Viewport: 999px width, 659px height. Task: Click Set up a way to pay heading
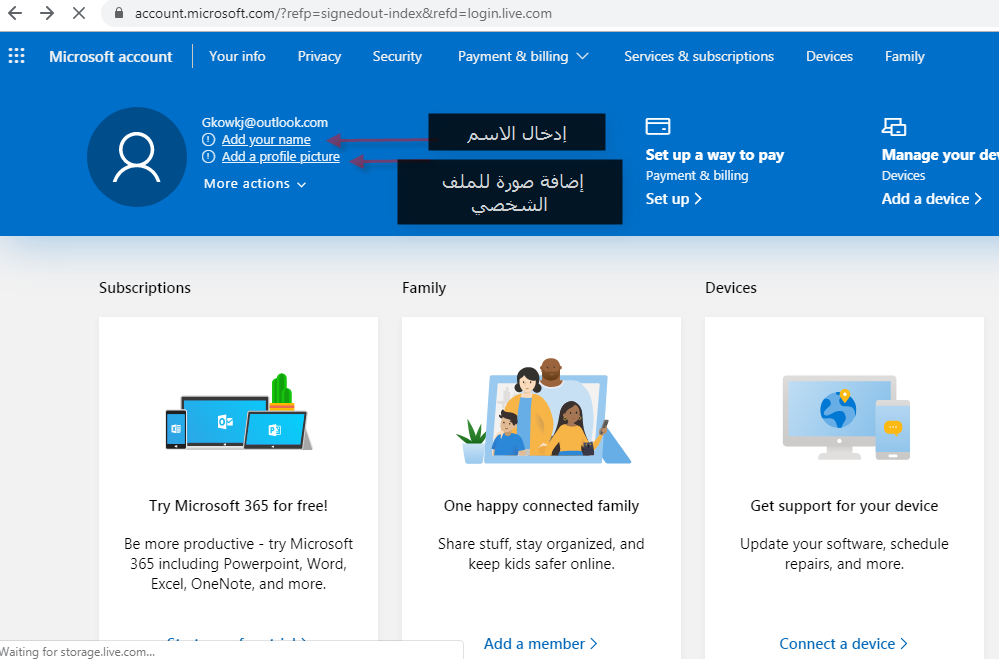tap(715, 155)
